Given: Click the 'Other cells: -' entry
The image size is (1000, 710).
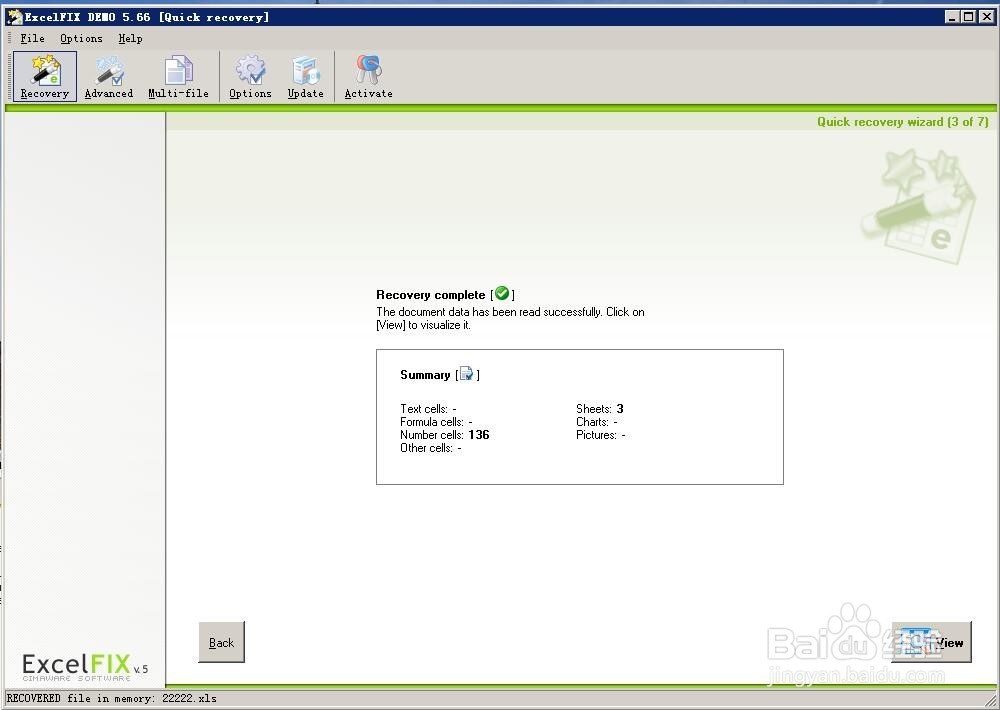Looking at the screenshot, I should point(430,448).
